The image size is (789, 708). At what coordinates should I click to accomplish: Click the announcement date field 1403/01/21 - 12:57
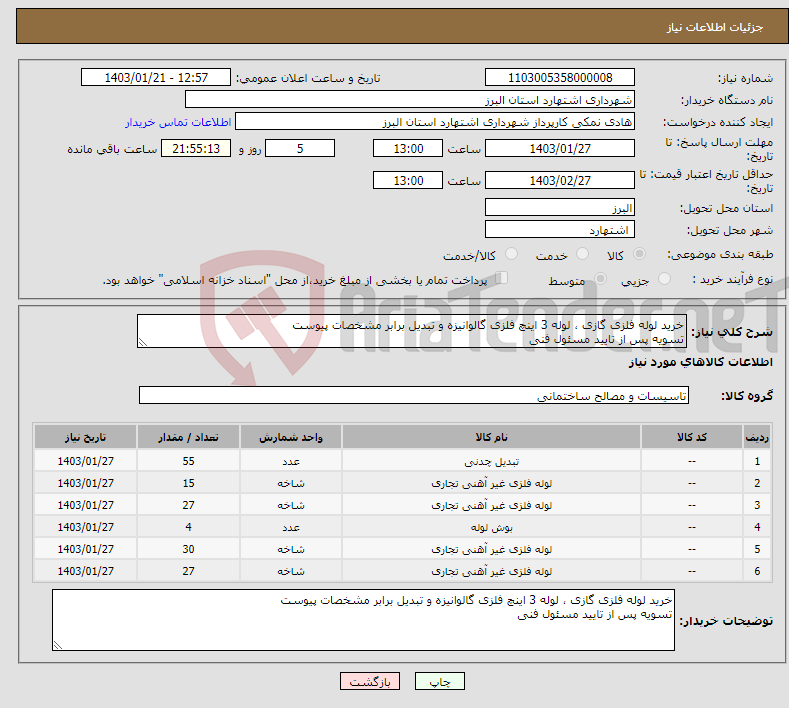[x=156, y=77]
